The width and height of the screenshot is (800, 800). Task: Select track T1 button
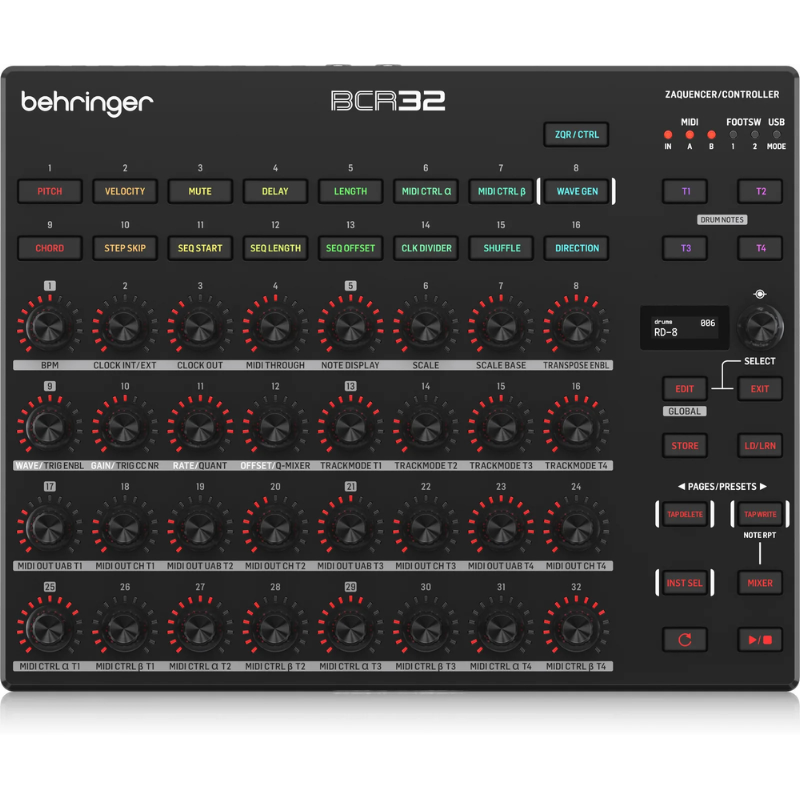click(685, 191)
